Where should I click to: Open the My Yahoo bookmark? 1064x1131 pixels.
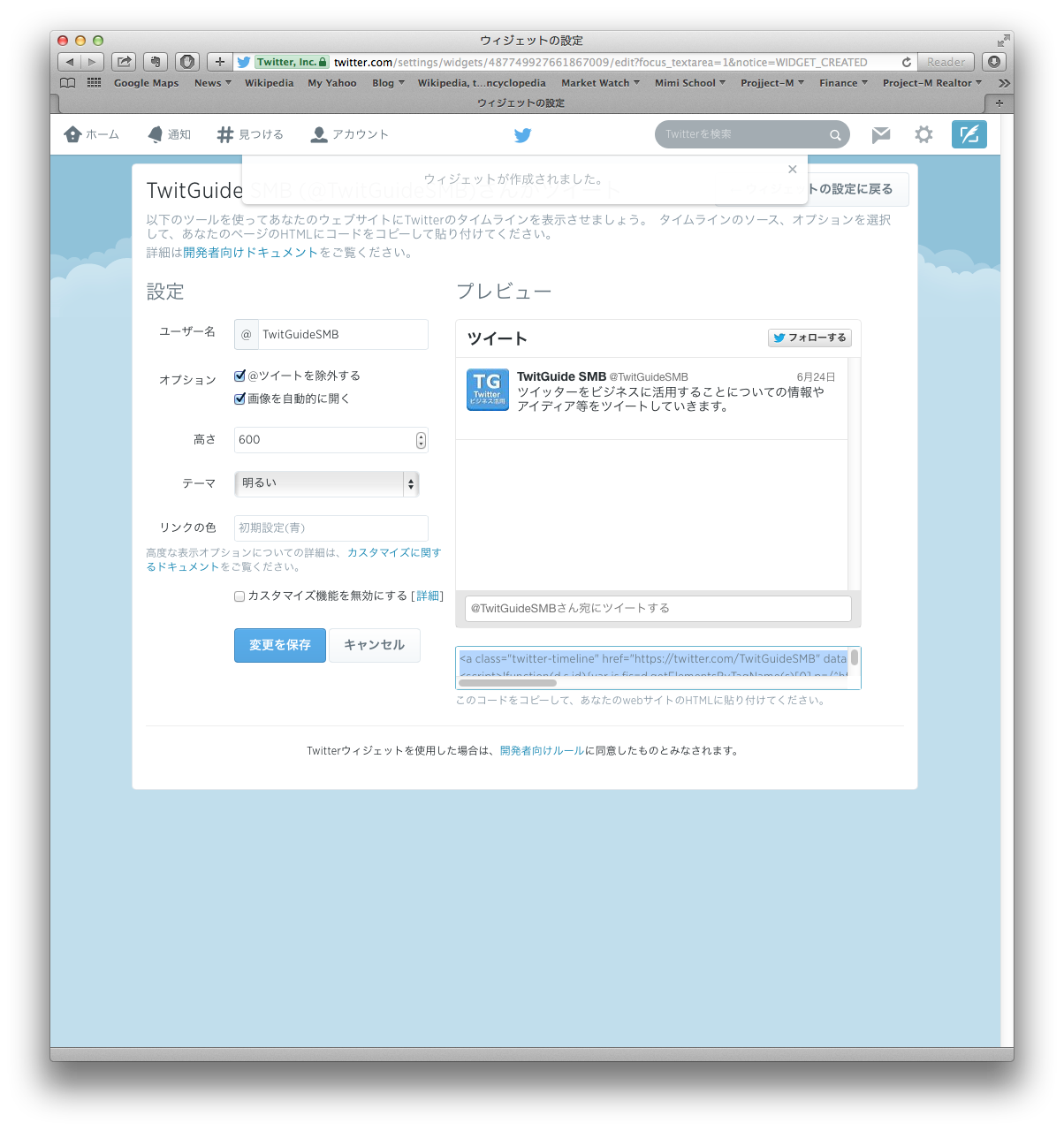pyautogui.click(x=332, y=83)
